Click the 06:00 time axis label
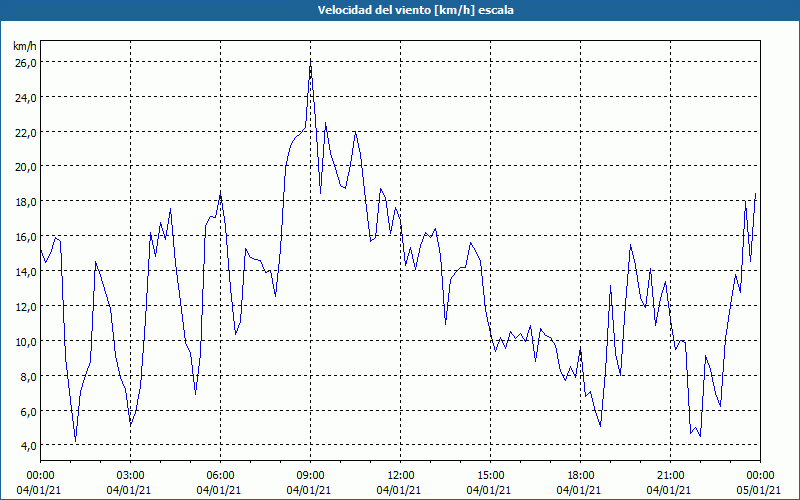This screenshot has width=800, height=500. [x=220, y=476]
